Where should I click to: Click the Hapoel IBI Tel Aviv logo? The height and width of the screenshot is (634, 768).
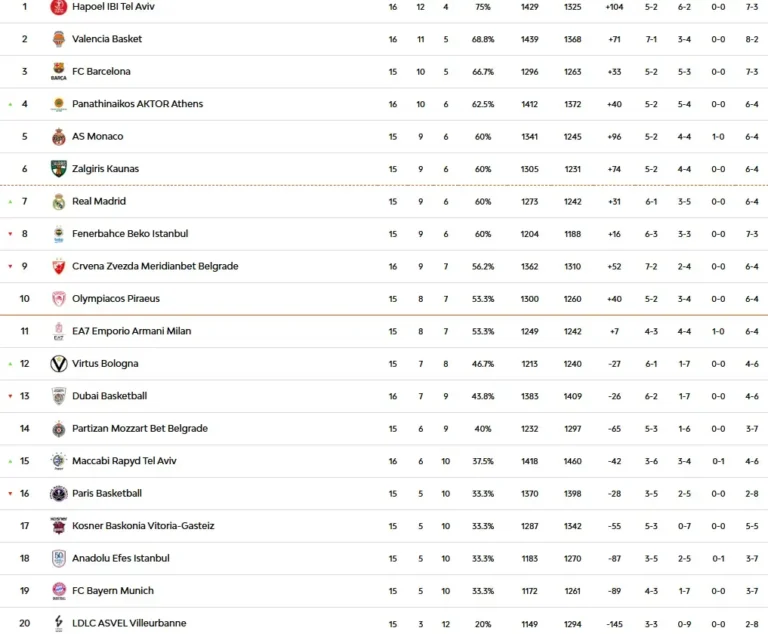(58, 7)
